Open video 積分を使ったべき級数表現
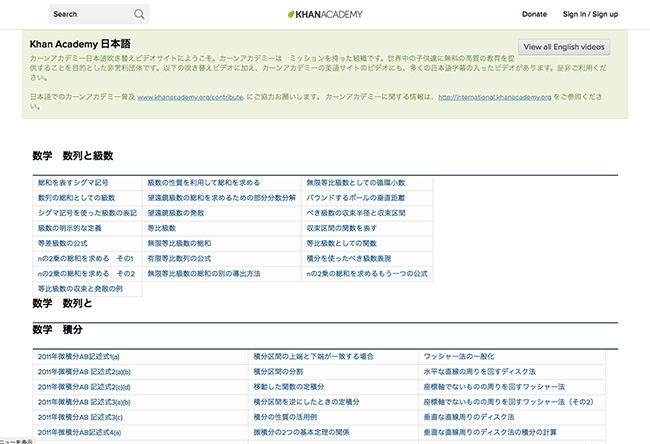Screen dimensions: 650x444 click(349, 258)
